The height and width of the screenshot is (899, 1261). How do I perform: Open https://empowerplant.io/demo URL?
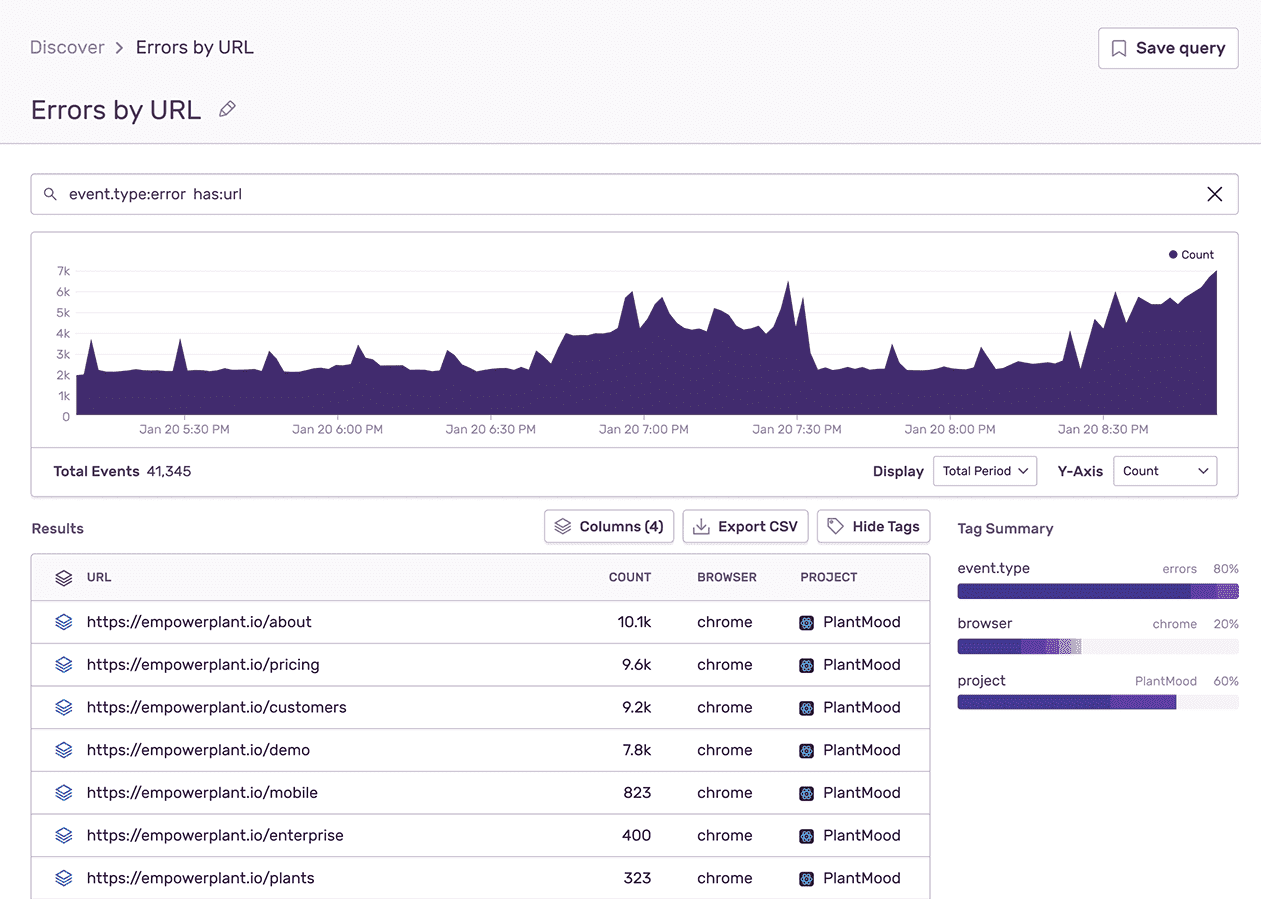[x=198, y=750]
